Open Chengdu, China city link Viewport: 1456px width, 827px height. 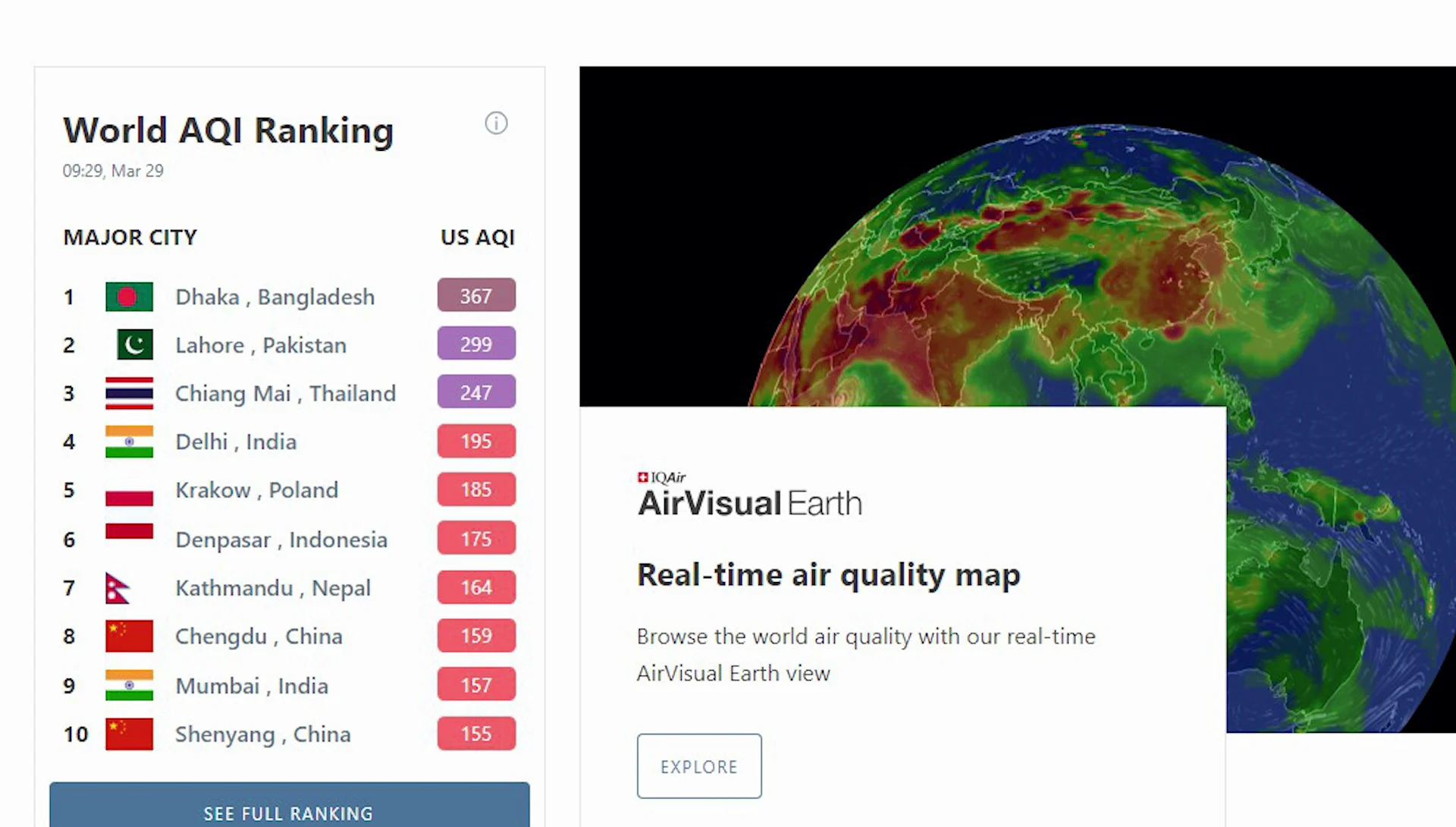tap(259, 637)
